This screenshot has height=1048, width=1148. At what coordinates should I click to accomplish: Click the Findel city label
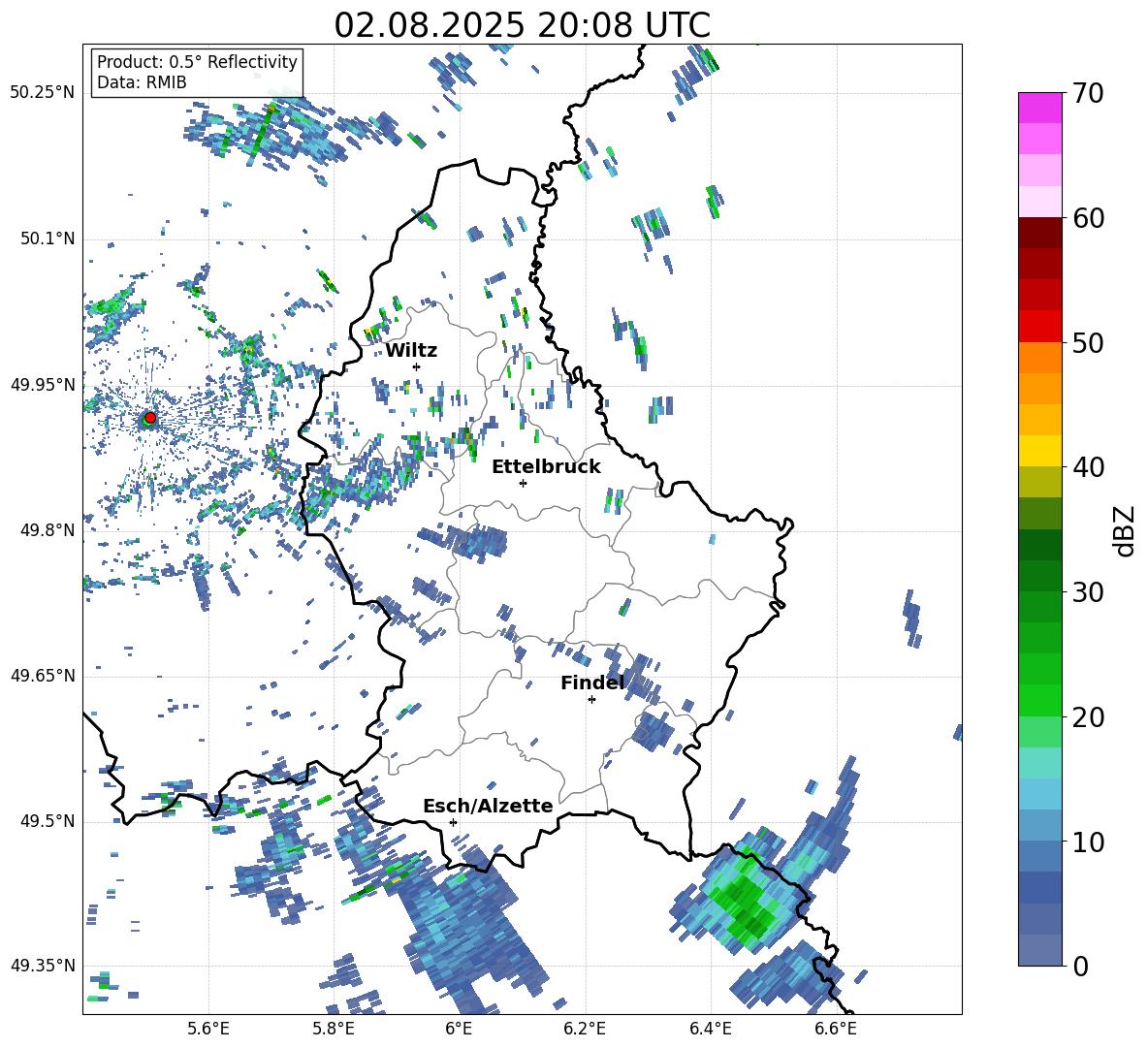click(592, 683)
